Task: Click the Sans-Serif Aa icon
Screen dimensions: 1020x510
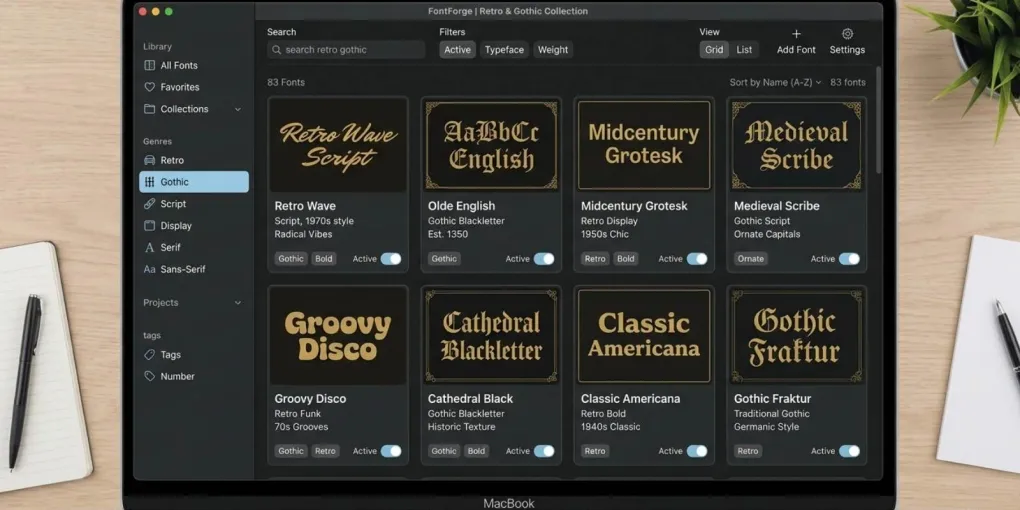Action: (150, 269)
